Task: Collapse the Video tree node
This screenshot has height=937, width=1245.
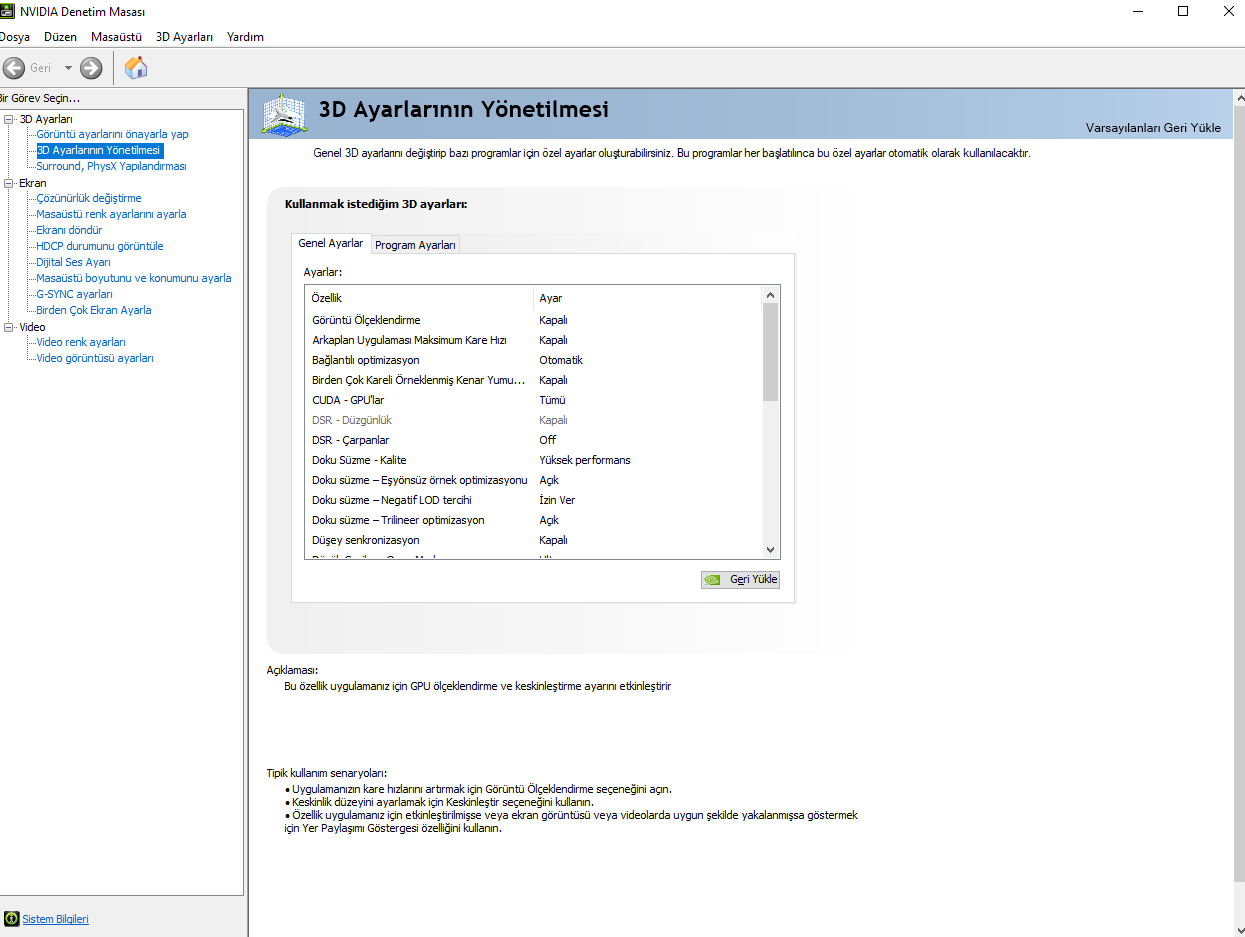Action: 9,327
